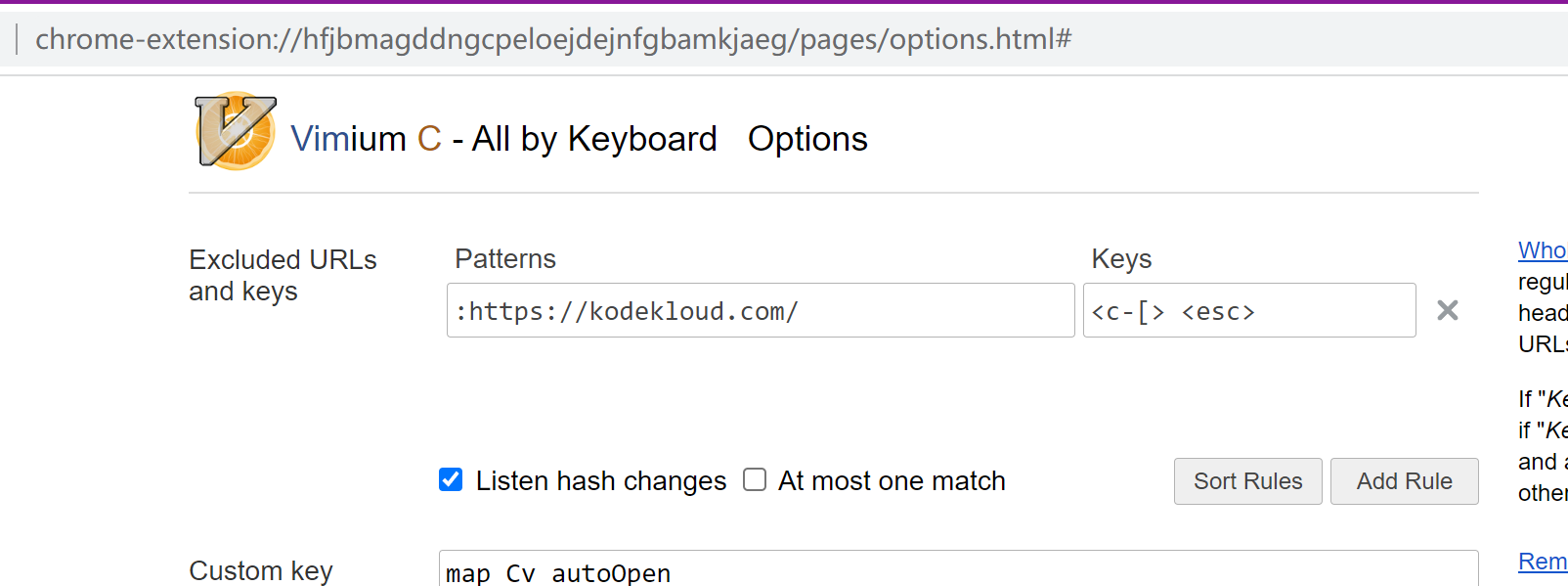1568x586 pixels.
Task: Toggle Listen hash changes by clicking its label
Action: [600, 480]
